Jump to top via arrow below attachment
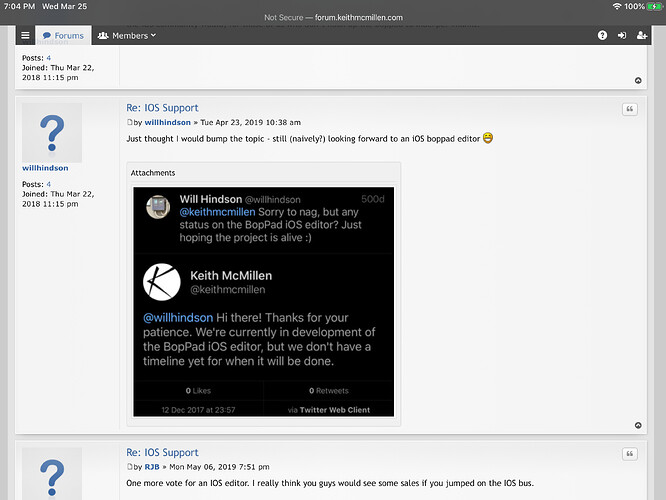 pos(638,425)
